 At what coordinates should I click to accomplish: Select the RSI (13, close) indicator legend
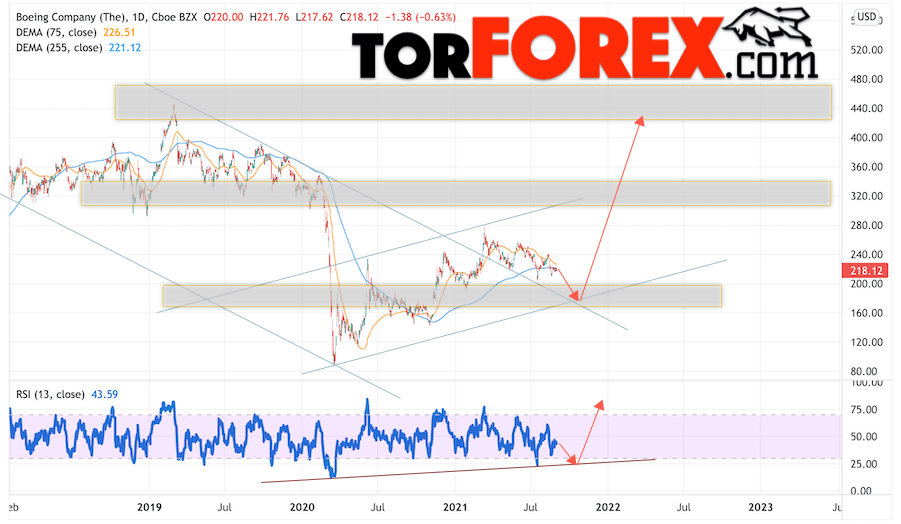click(x=50, y=395)
